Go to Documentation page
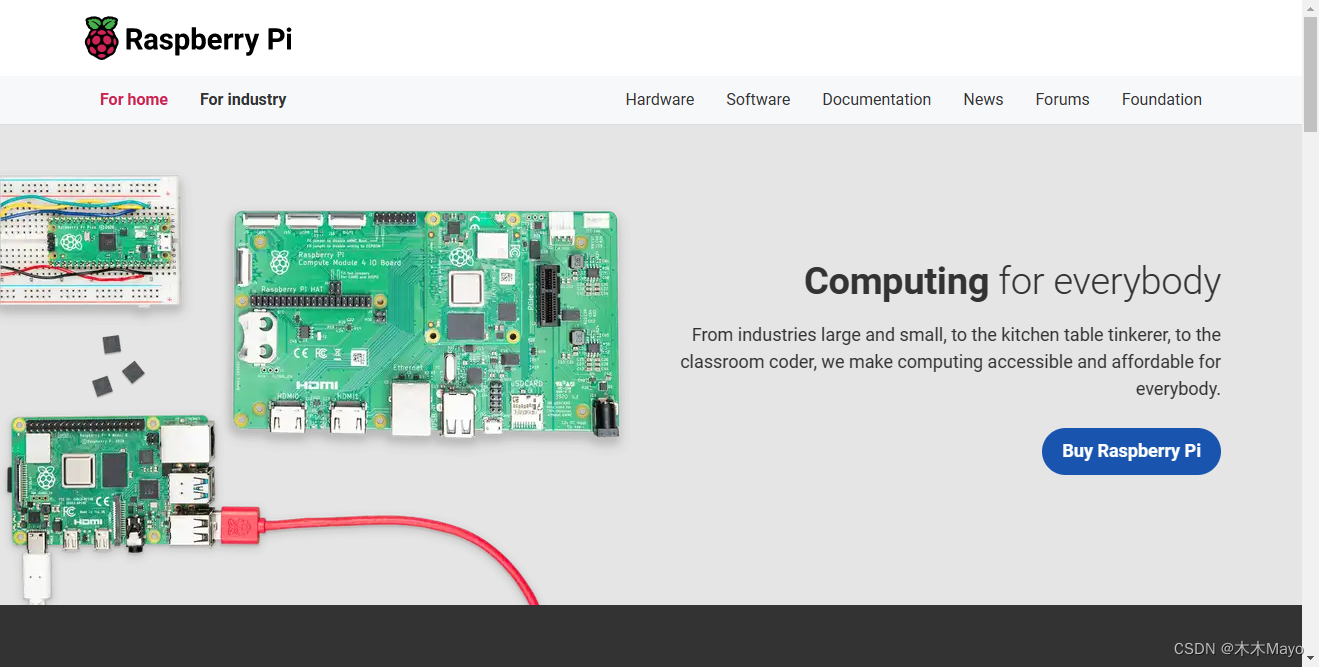 pyautogui.click(x=877, y=100)
